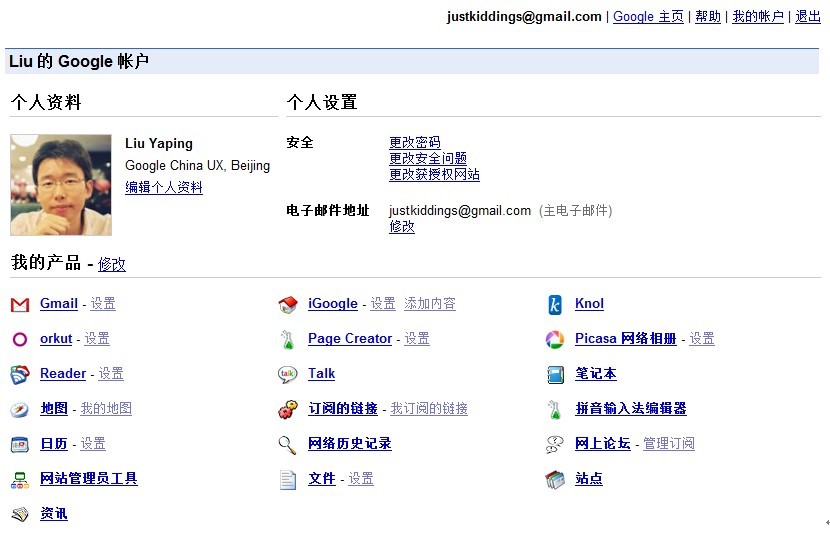Open the Page Creator link
The image size is (830, 535).
[350, 338]
